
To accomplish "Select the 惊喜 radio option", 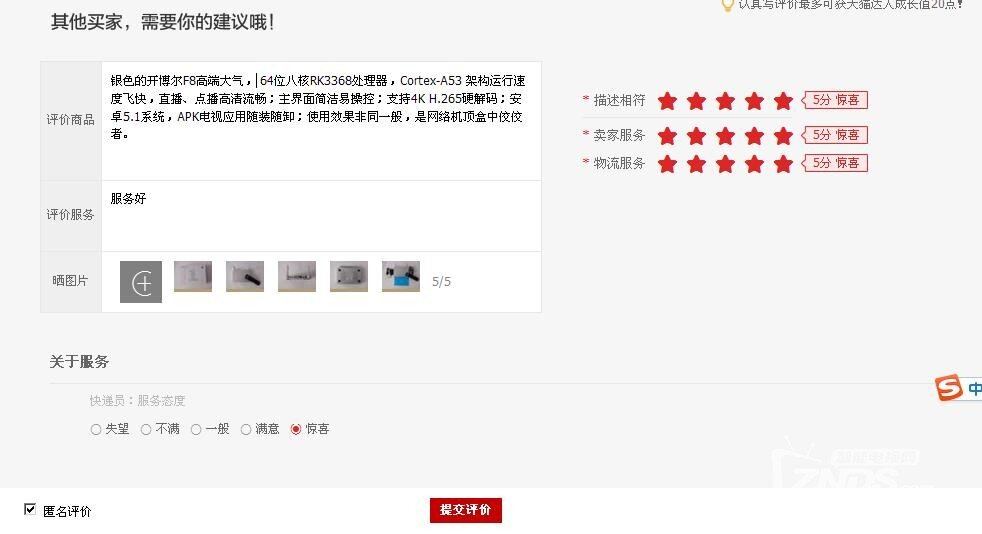I will [296, 429].
